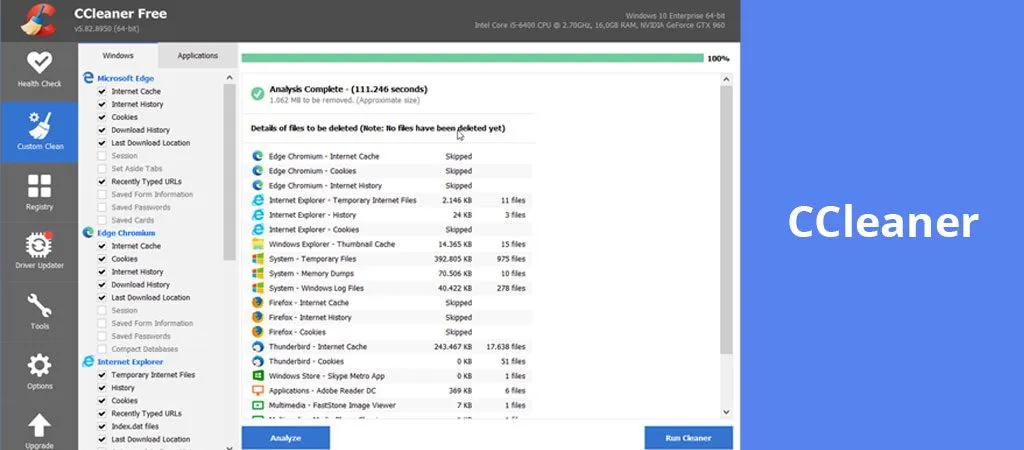1024x450 pixels.
Task: Open the Tools wrench section
Action: coord(39,312)
